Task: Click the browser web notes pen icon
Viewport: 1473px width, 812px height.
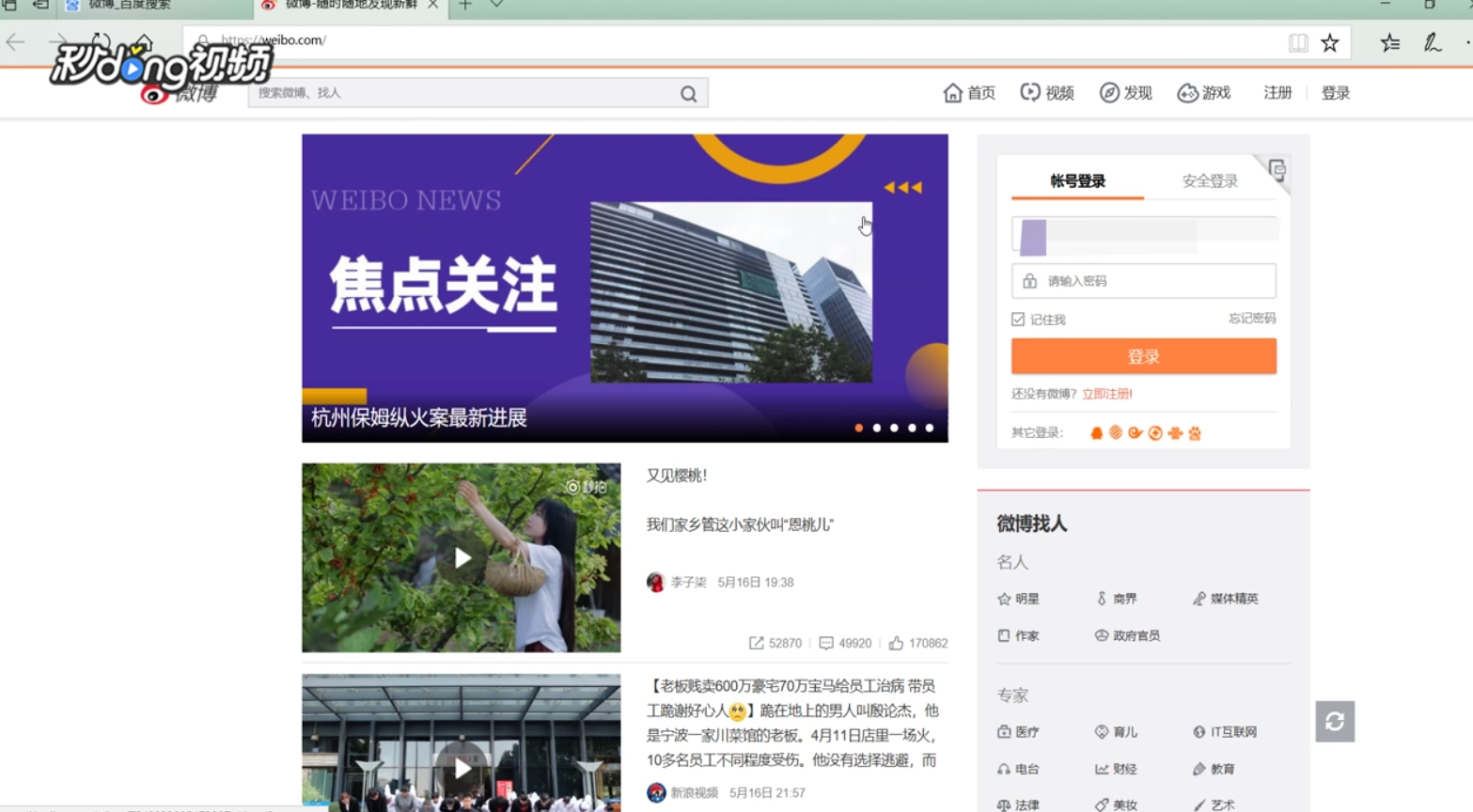Action: point(1432,42)
